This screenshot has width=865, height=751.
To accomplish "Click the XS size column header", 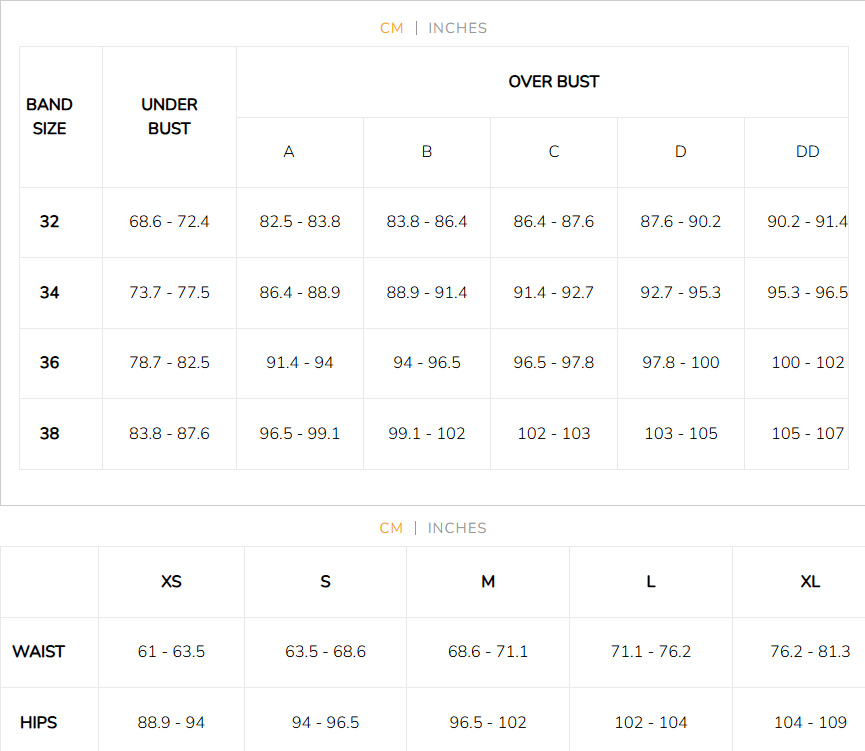I will [x=171, y=582].
